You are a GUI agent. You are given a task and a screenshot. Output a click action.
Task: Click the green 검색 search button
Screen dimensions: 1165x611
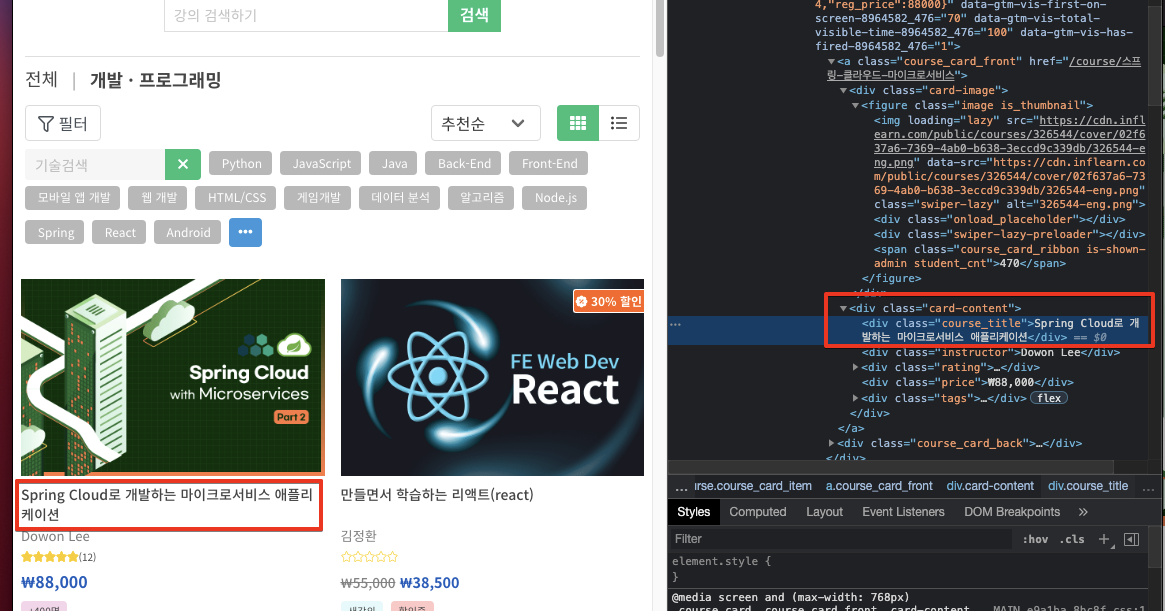(x=474, y=16)
